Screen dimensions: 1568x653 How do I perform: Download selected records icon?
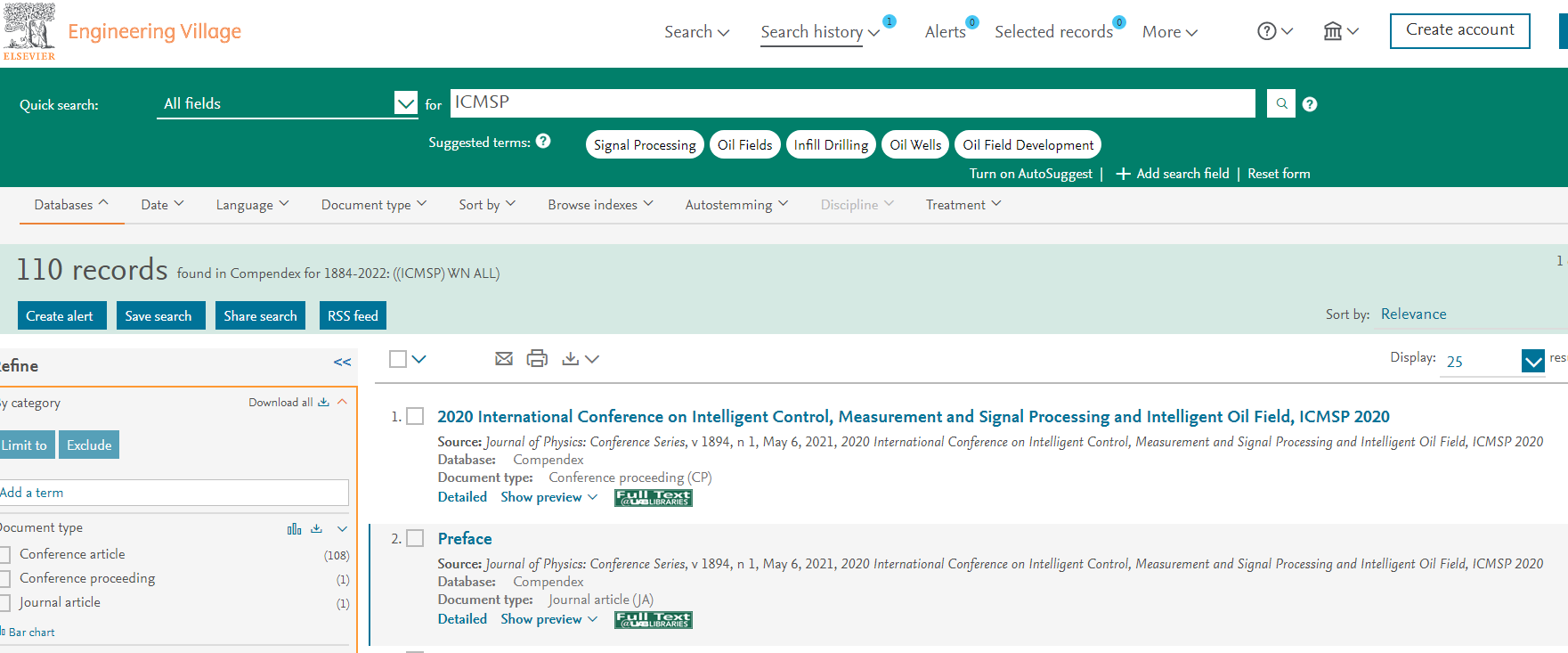pos(571,358)
